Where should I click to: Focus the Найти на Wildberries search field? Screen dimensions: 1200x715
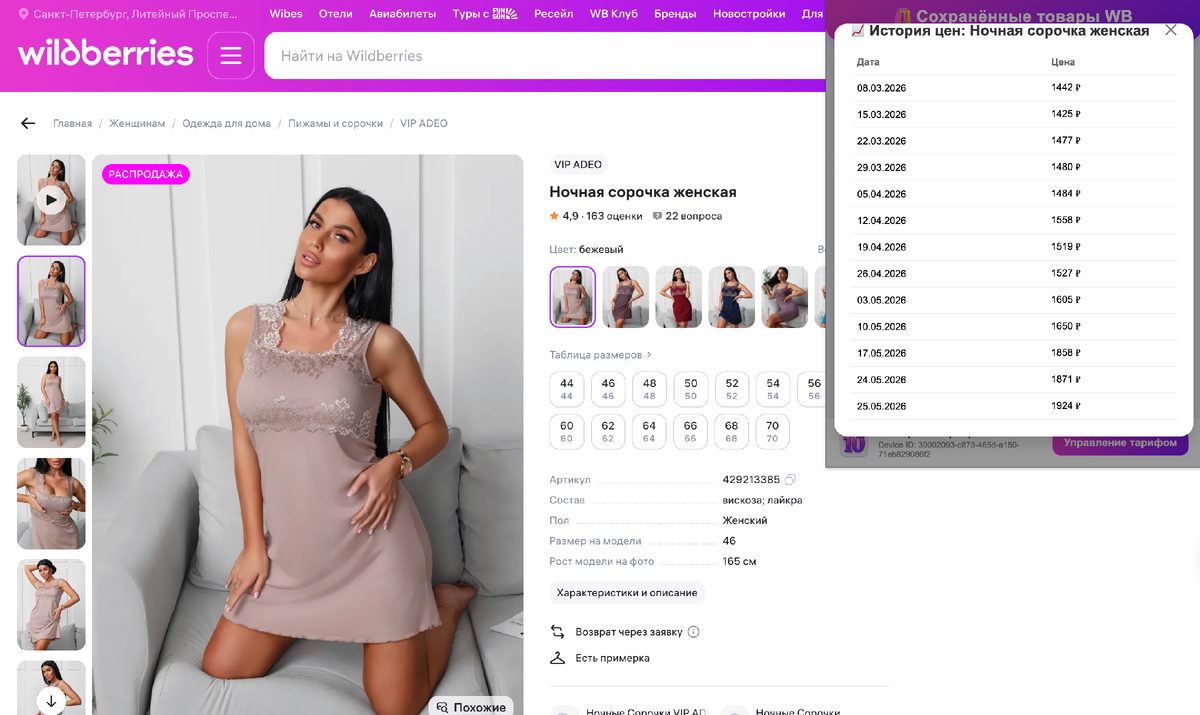(545, 56)
